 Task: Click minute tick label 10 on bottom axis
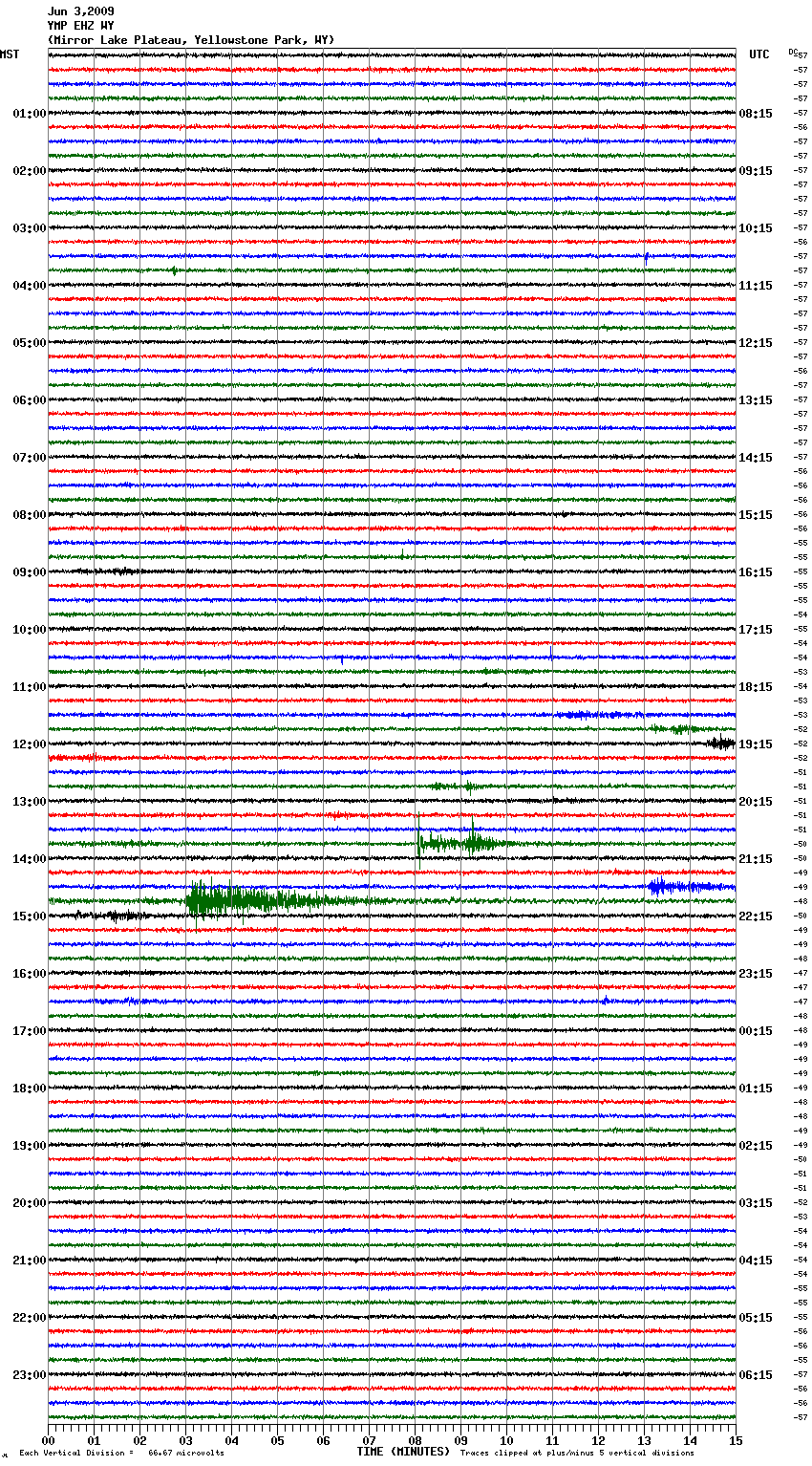[507, 1441]
